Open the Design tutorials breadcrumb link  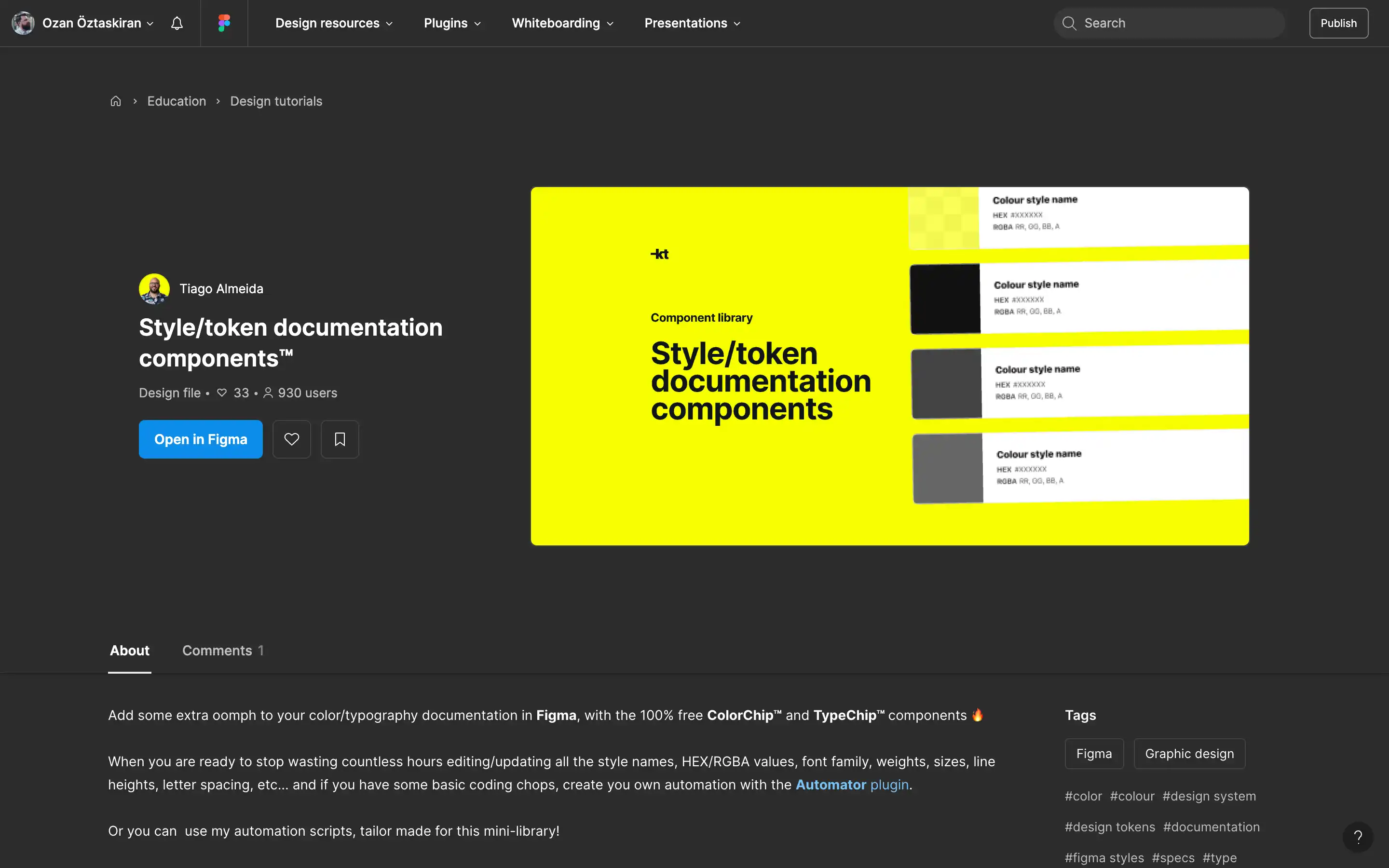[x=276, y=101]
